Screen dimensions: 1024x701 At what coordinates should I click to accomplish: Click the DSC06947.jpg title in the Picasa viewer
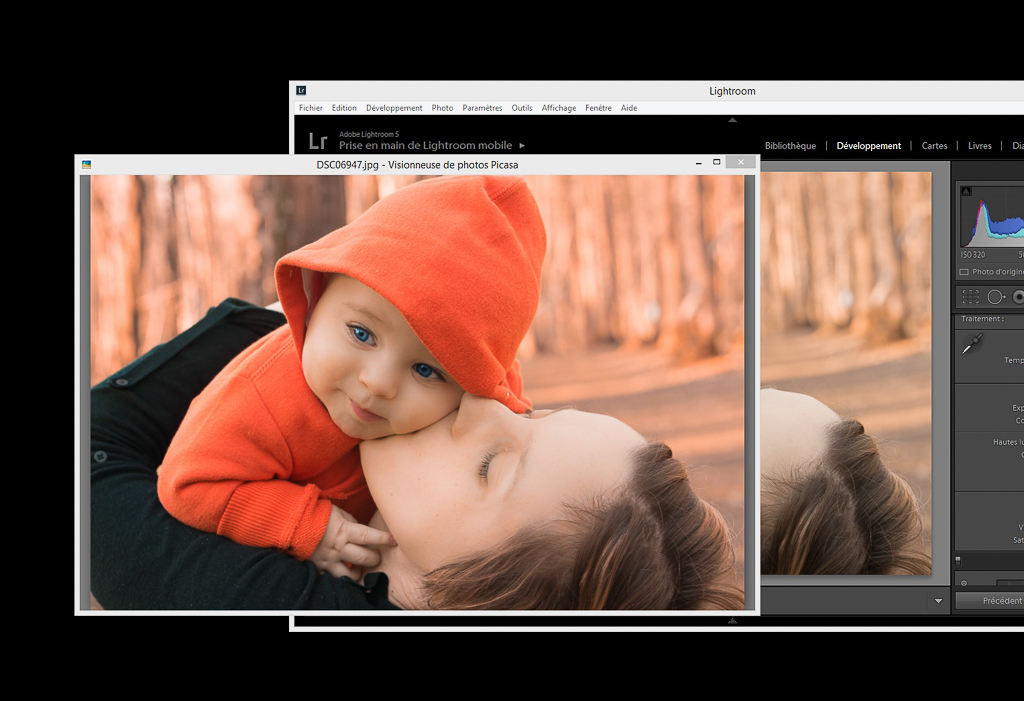[x=417, y=165]
